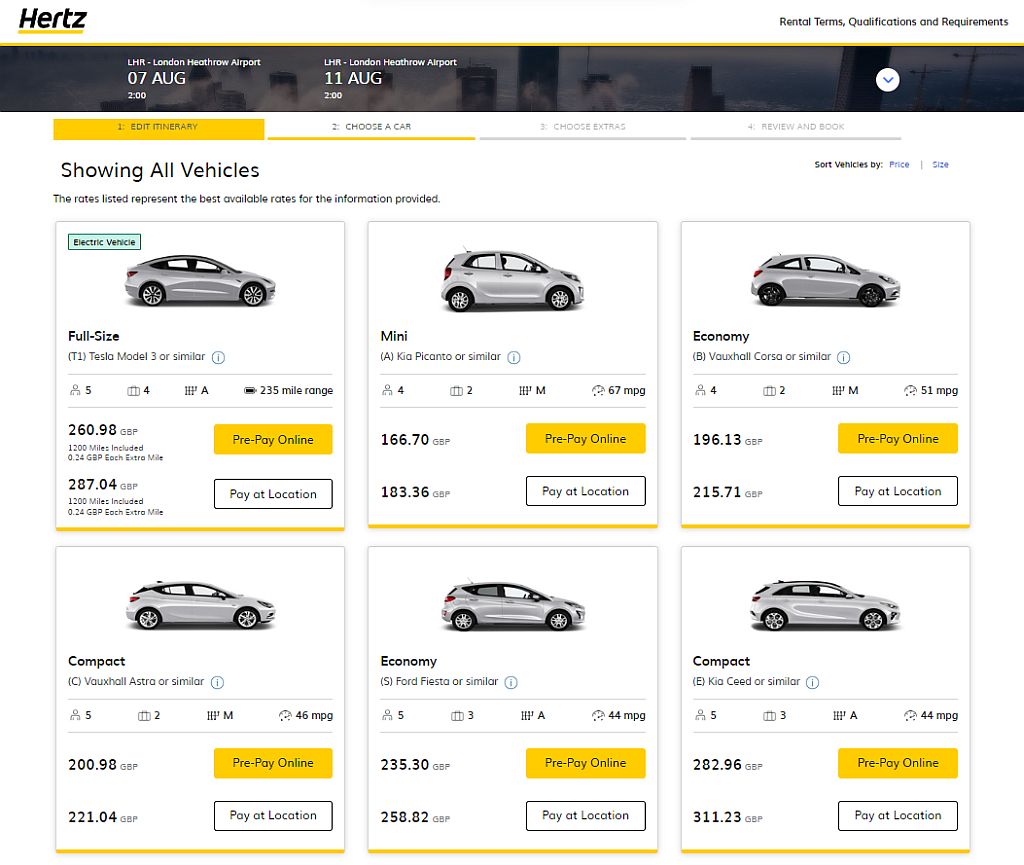Image resolution: width=1024 pixels, height=865 pixels.
Task: Click Pay at Location for the Kia Picanto
Action: 585,490
